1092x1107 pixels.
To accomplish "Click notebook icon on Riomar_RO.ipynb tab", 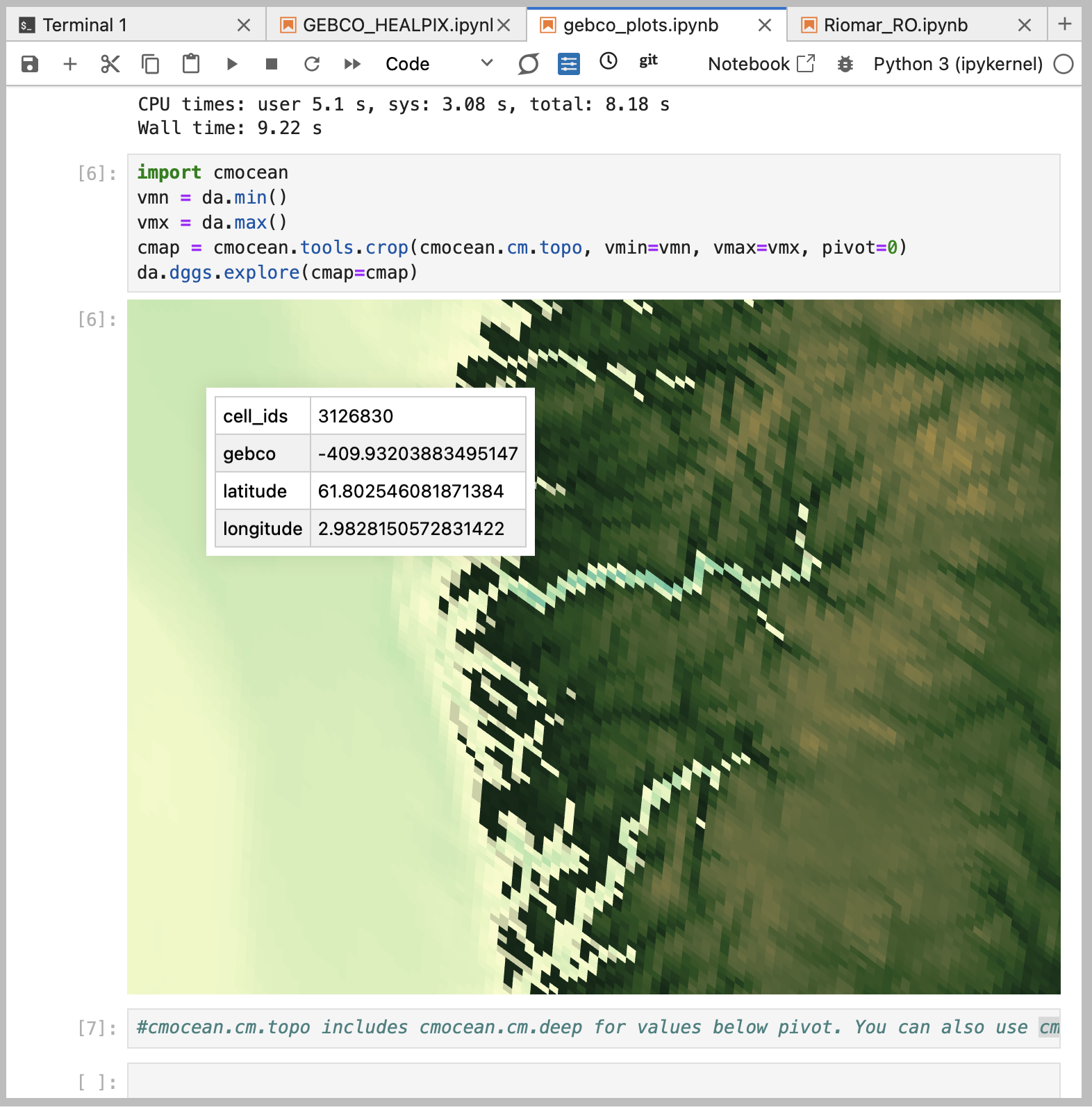I will click(809, 26).
